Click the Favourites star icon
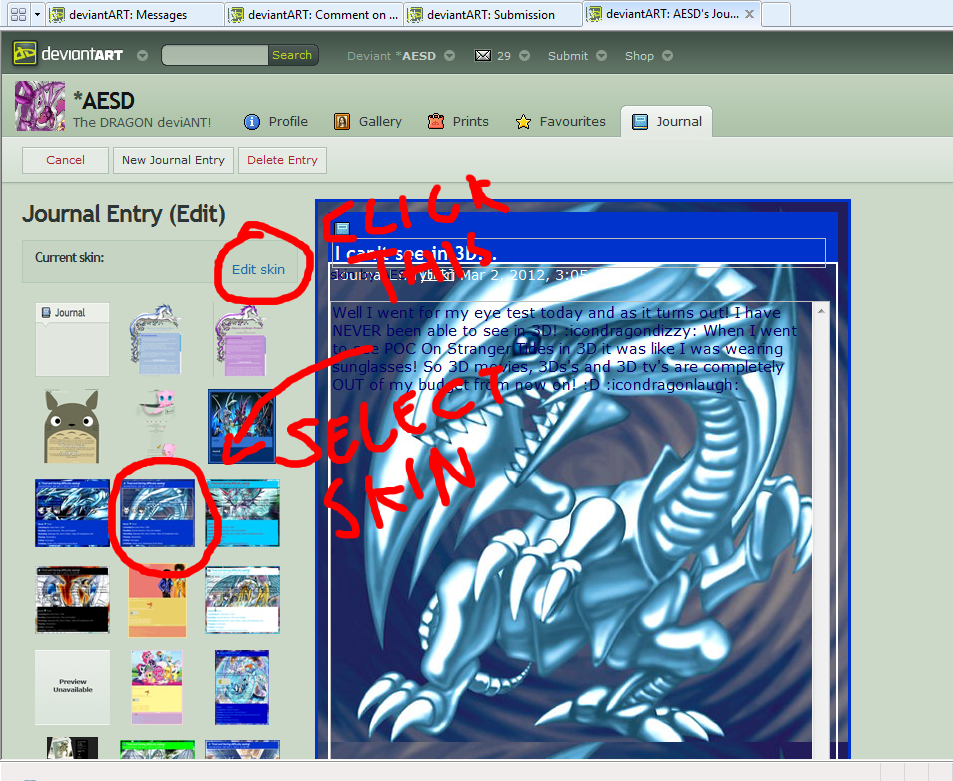The height and width of the screenshot is (781, 953). (x=523, y=122)
